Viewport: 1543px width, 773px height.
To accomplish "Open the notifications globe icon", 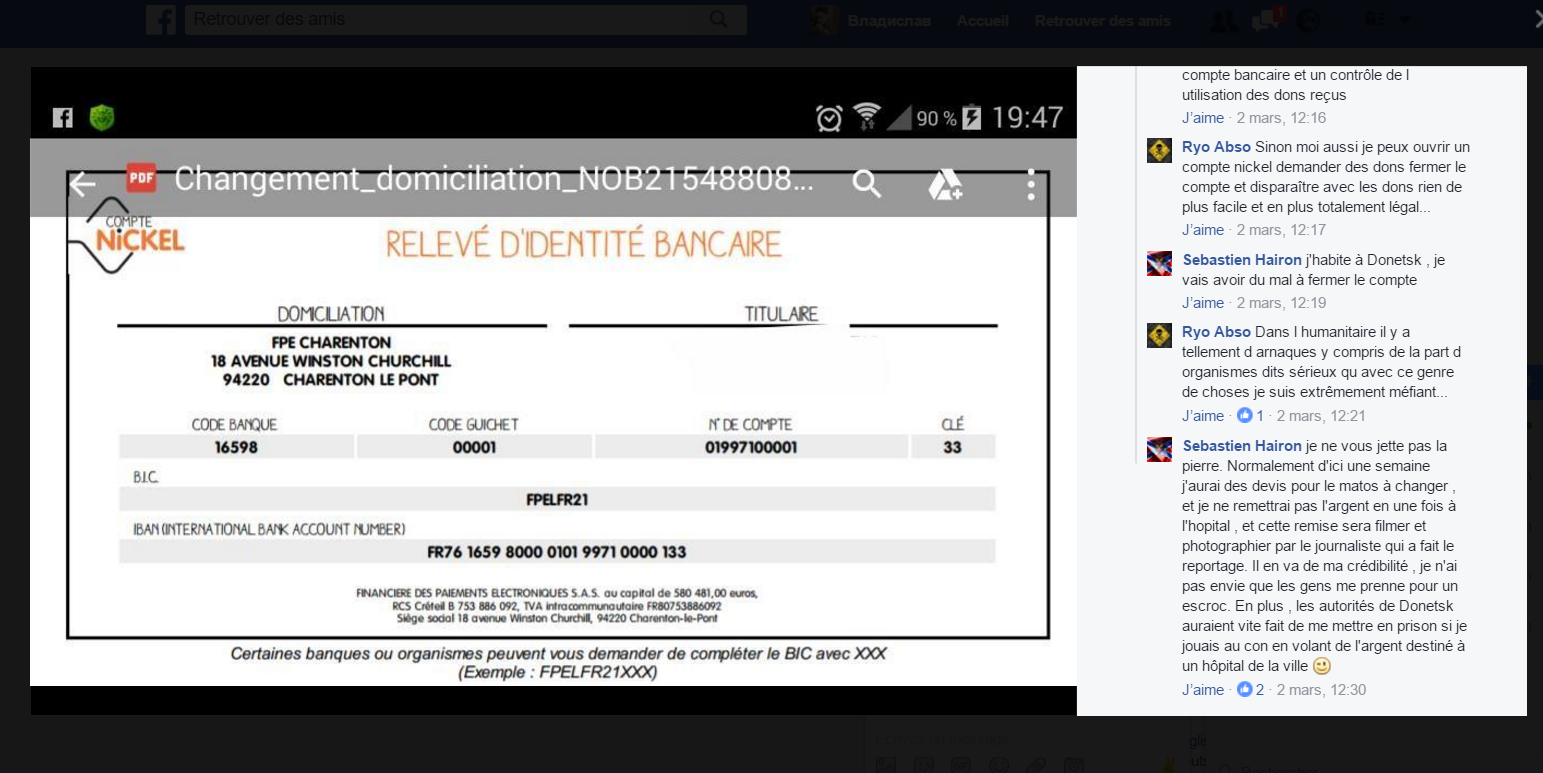I will click(x=1307, y=20).
